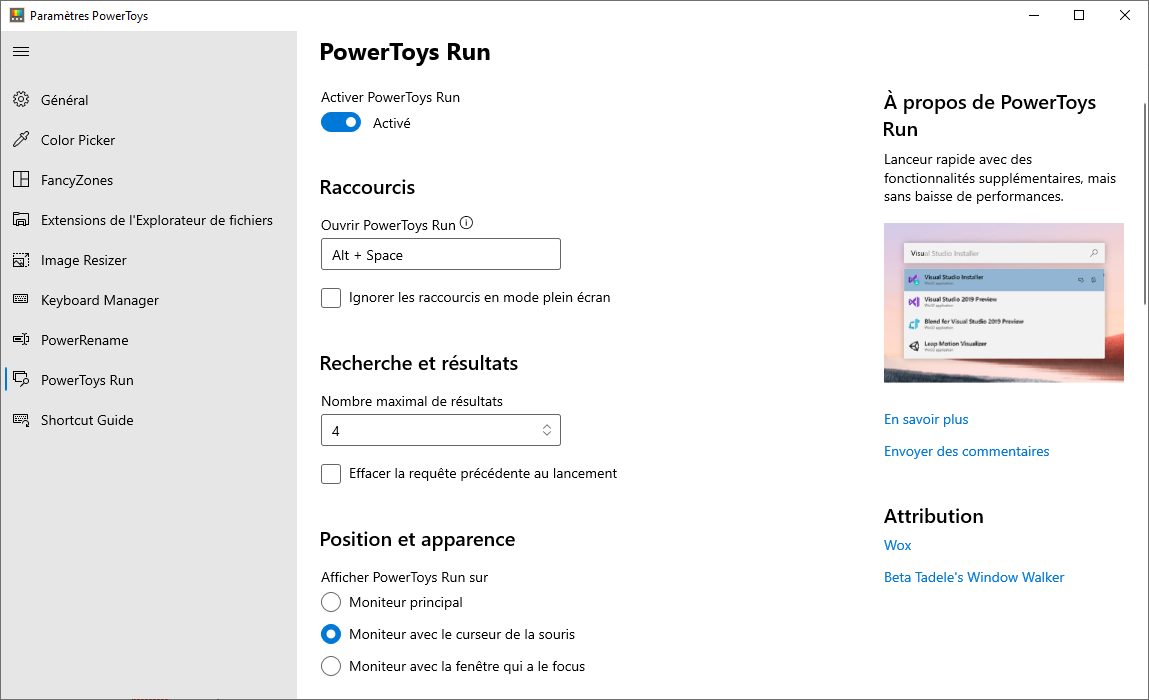Check Ignorer les raccourcis en mode plein écran
Screen dimensions: 1149x700
331,298
